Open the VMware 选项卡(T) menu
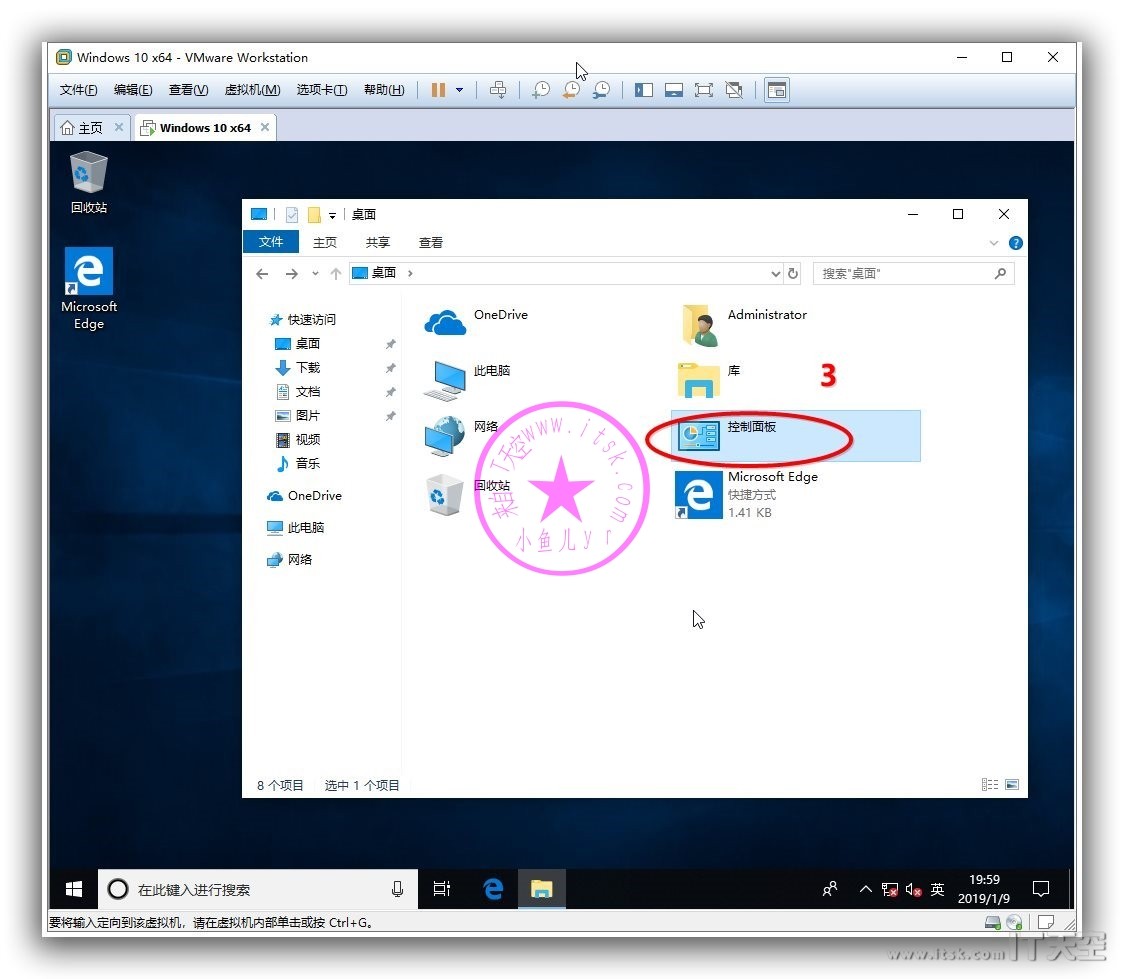This screenshot has width=1124, height=979. [x=322, y=90]
